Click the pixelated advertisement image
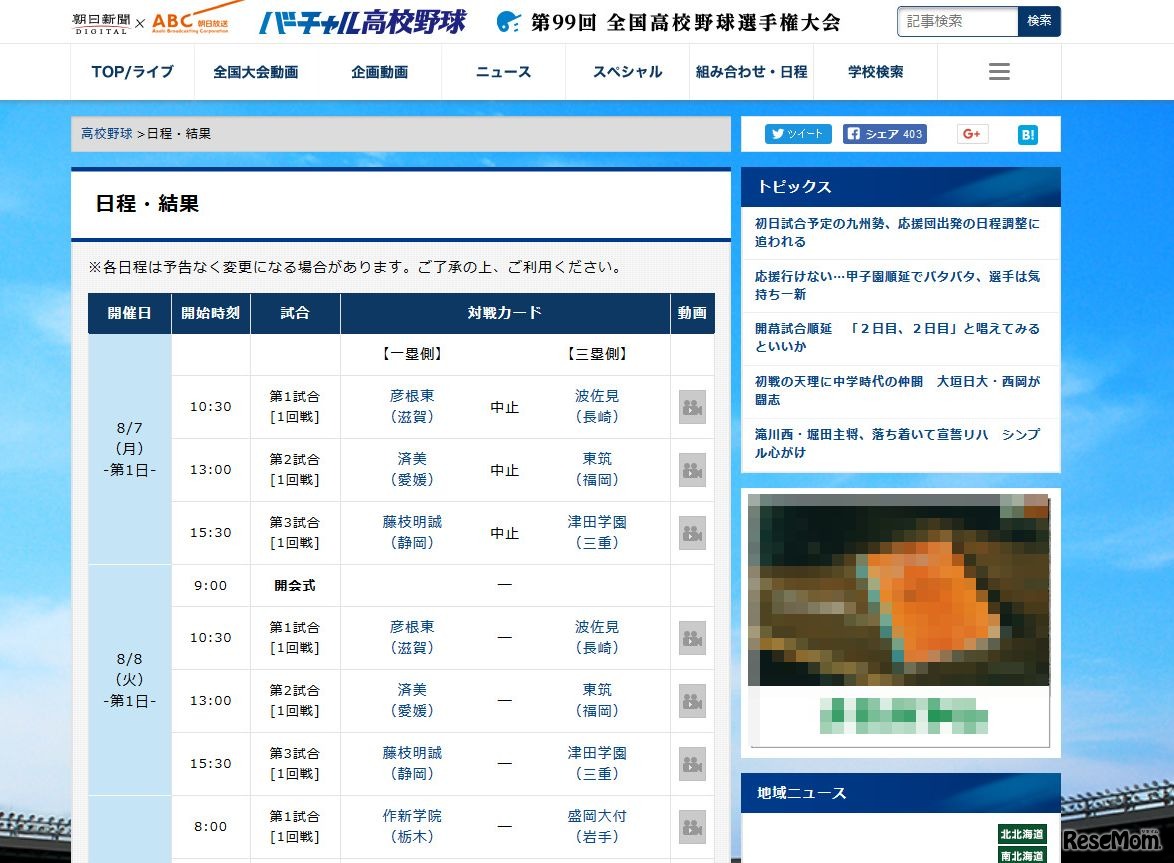This screenshot has width=1174, height=863. click(x=899, y=620)
